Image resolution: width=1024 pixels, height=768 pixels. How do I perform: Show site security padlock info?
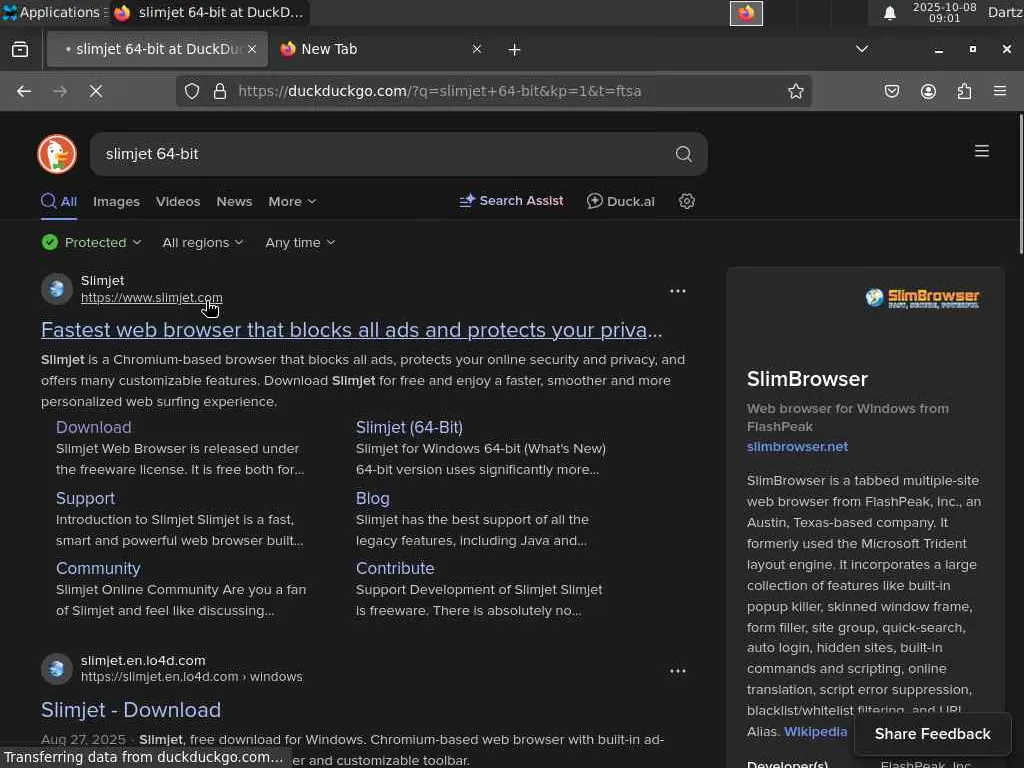point(220,91)
